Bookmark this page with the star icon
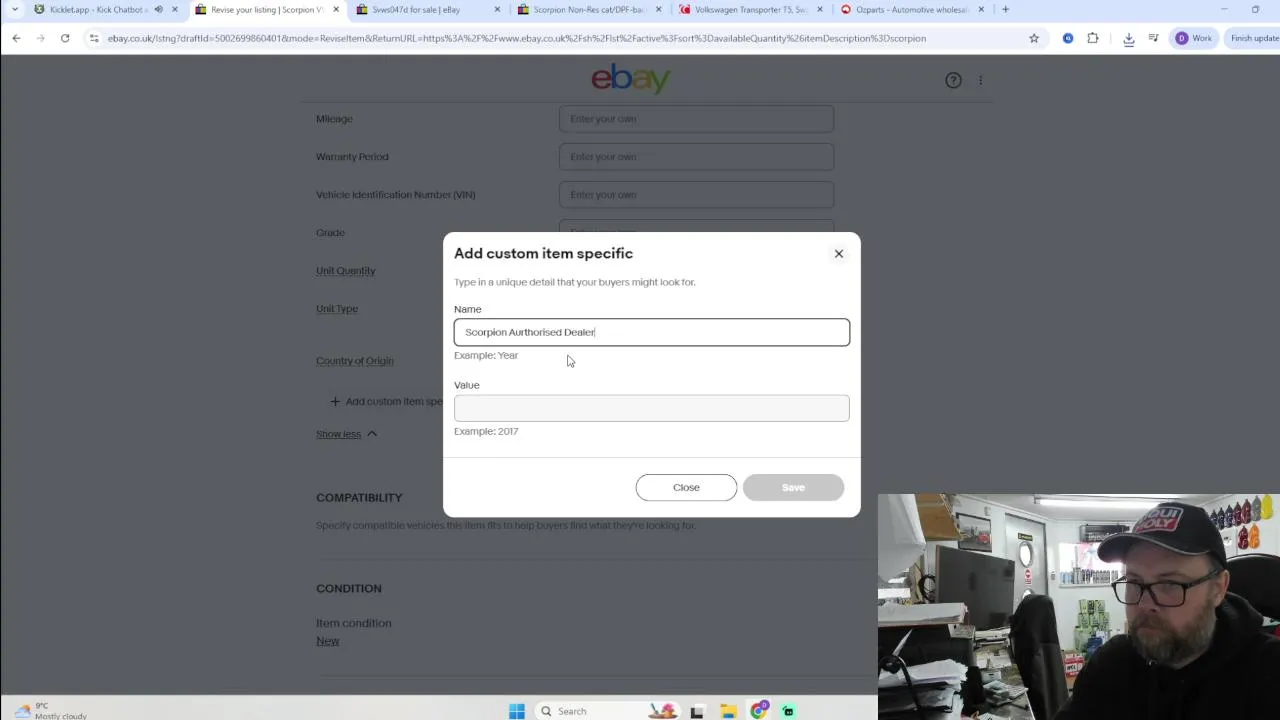The image size is (1280, 720). (x=1034, y=38)
